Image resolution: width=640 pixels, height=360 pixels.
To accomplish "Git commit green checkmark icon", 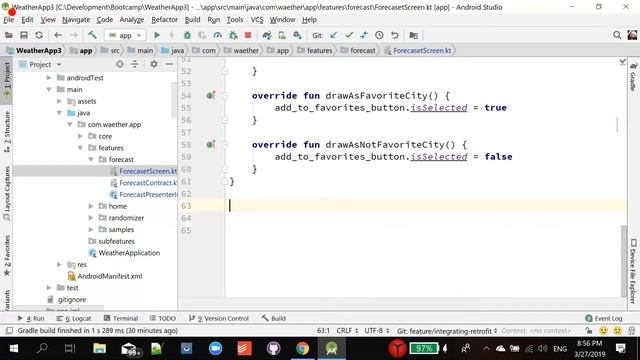I will pyautogui.click(x=349, y=36).
